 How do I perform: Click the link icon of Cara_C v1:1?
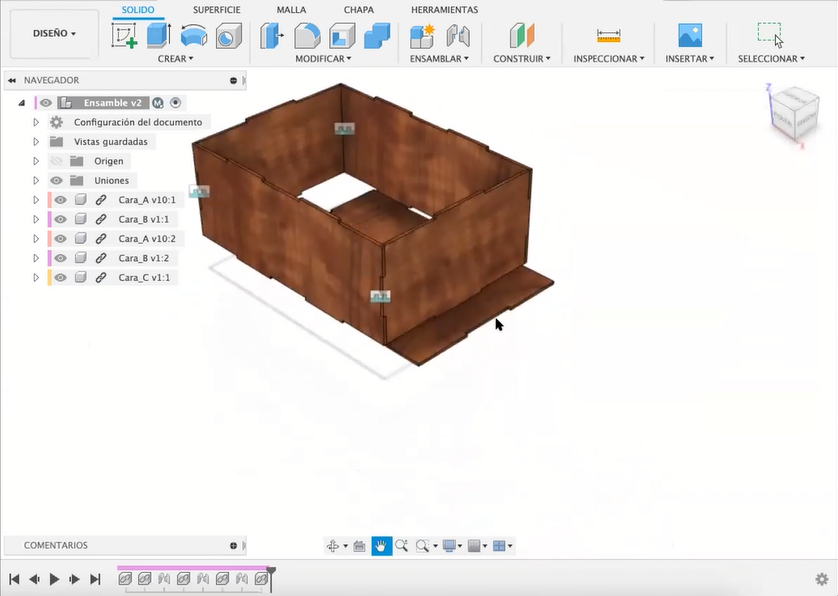click(100, 277)
